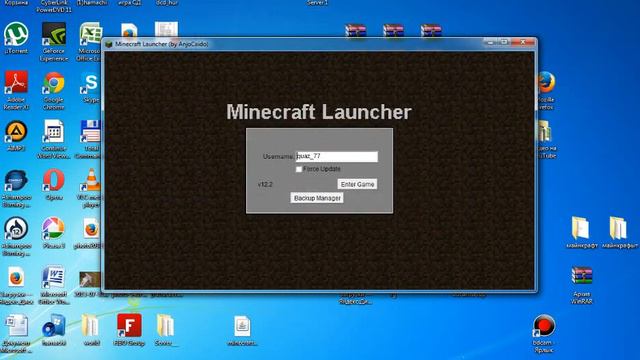The height and width of the screenshot is (360, 640).
Task: Open the uTorrent desktop shortcut
Action: pyautogui.click(x=16, y=35)
